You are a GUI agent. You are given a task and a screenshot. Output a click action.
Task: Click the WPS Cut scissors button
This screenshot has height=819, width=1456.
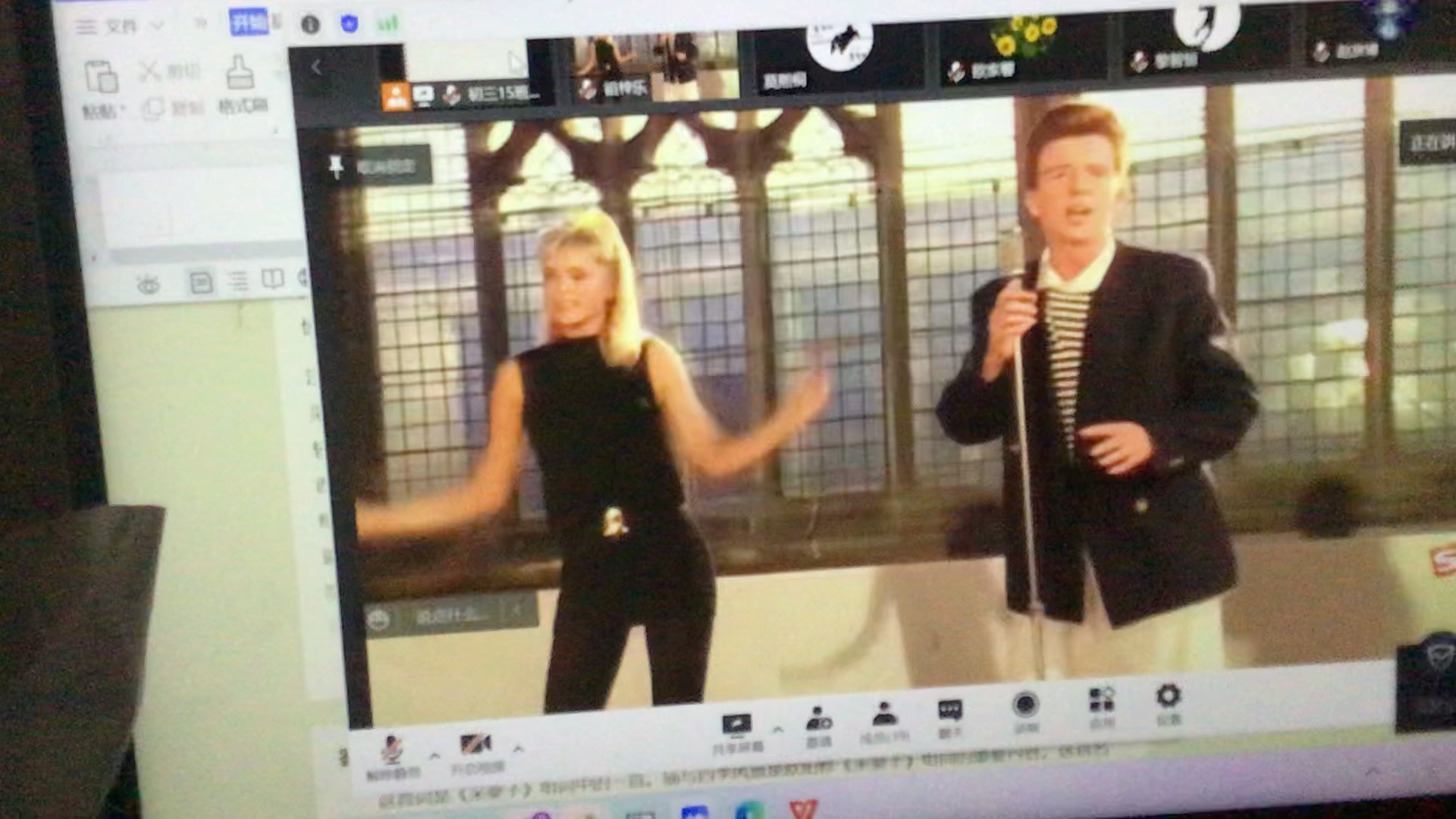[170, 72]
